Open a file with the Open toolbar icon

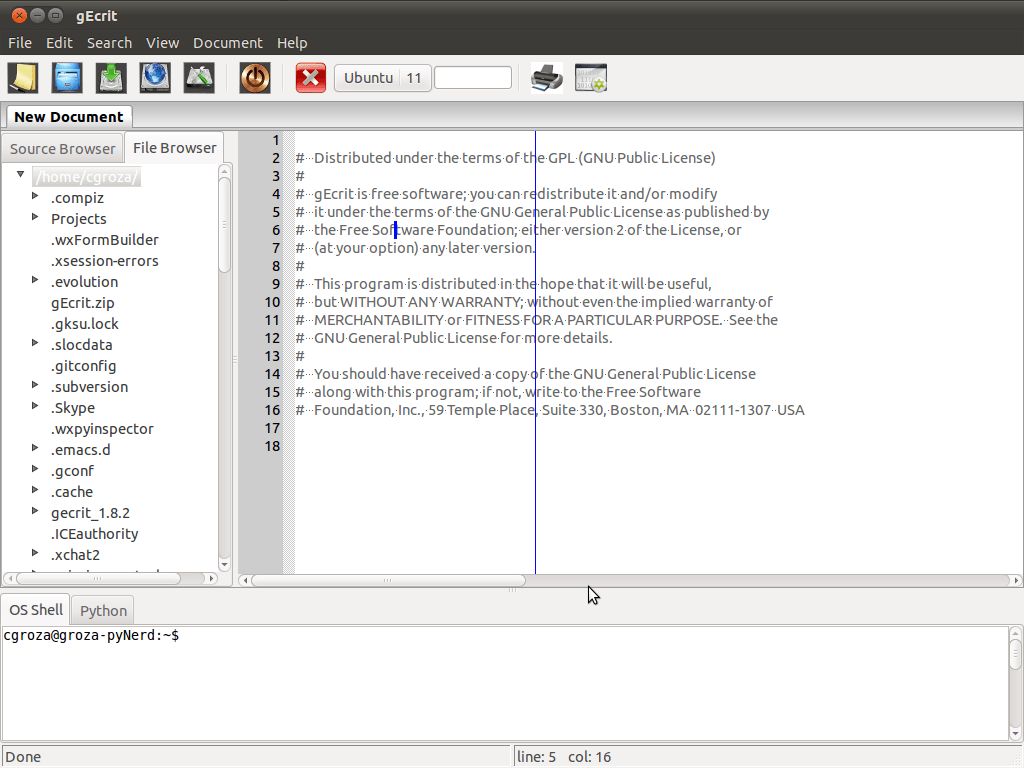[x=66, y=77]
